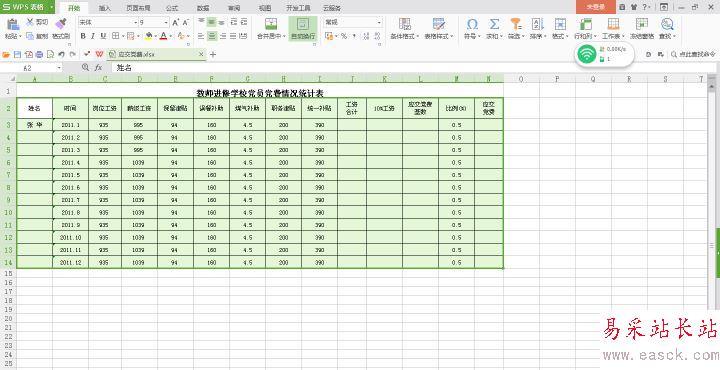The height and width of the screenshot is (370, 720).
Task: Switch to the Insert (插入) tab
Action: coord(105,8)
